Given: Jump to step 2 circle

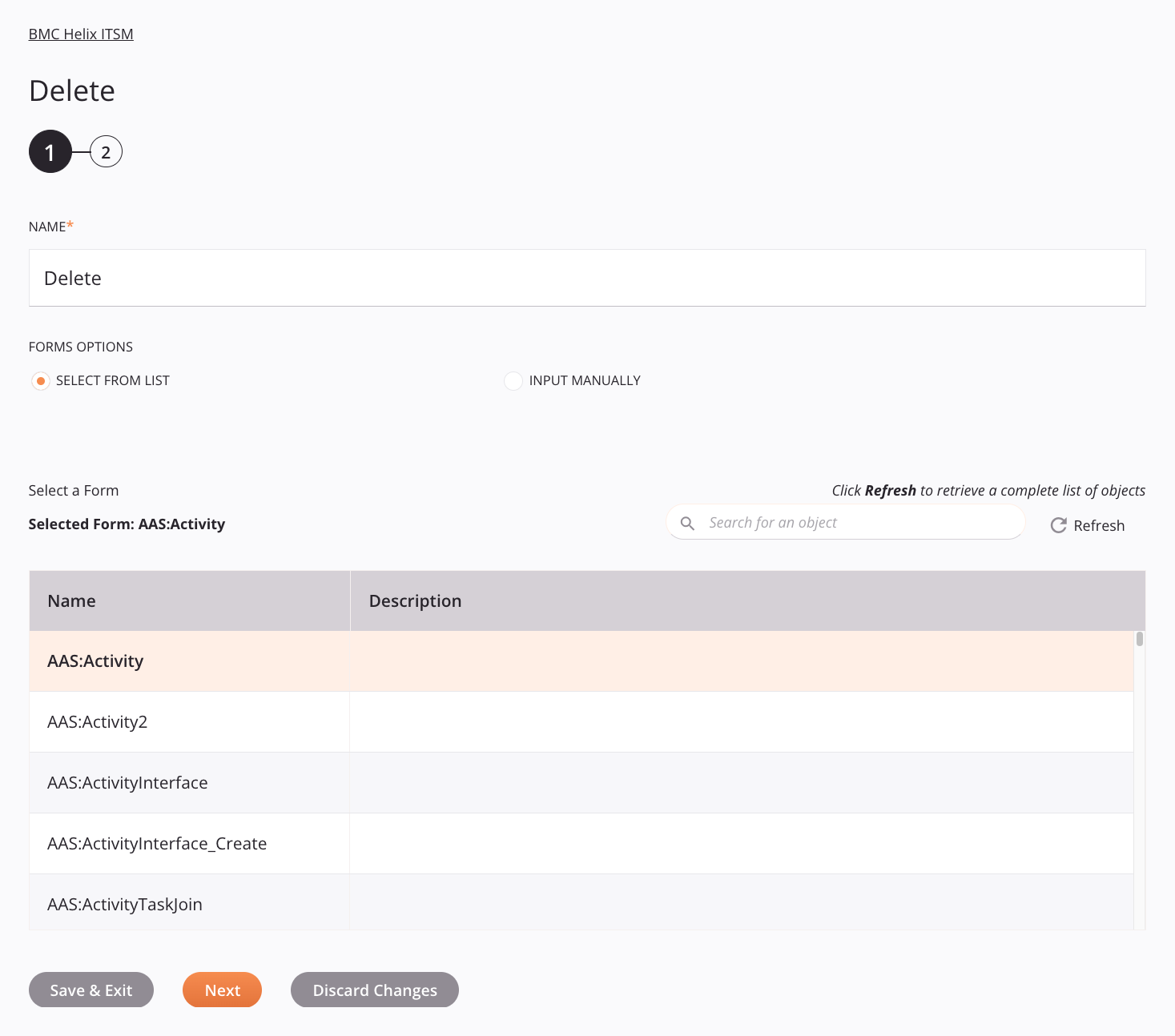Looking at the screenshot, I should (x=106, y=151).
